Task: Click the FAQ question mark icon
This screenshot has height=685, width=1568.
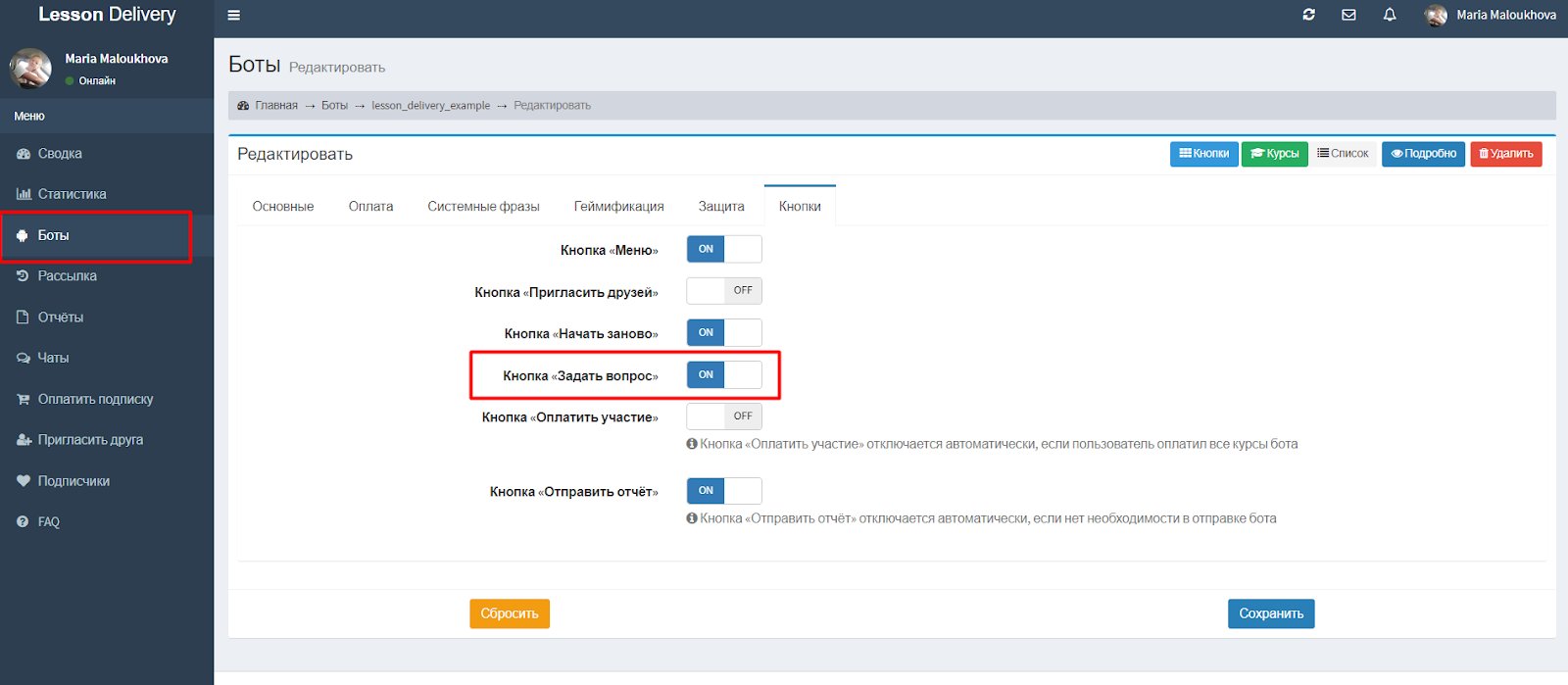Action: 23,521
